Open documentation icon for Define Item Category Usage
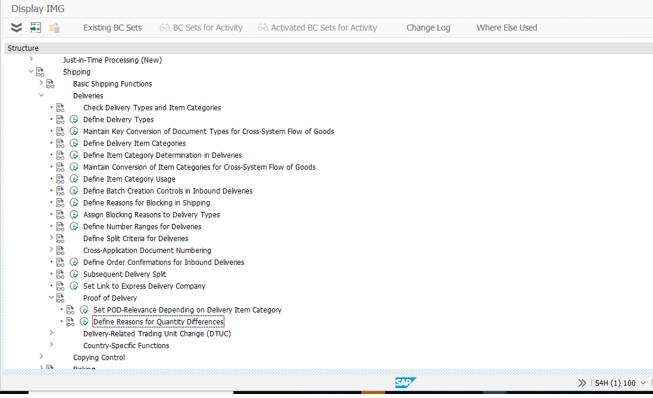Screen dimensions: 653x398 coord(60,179)
